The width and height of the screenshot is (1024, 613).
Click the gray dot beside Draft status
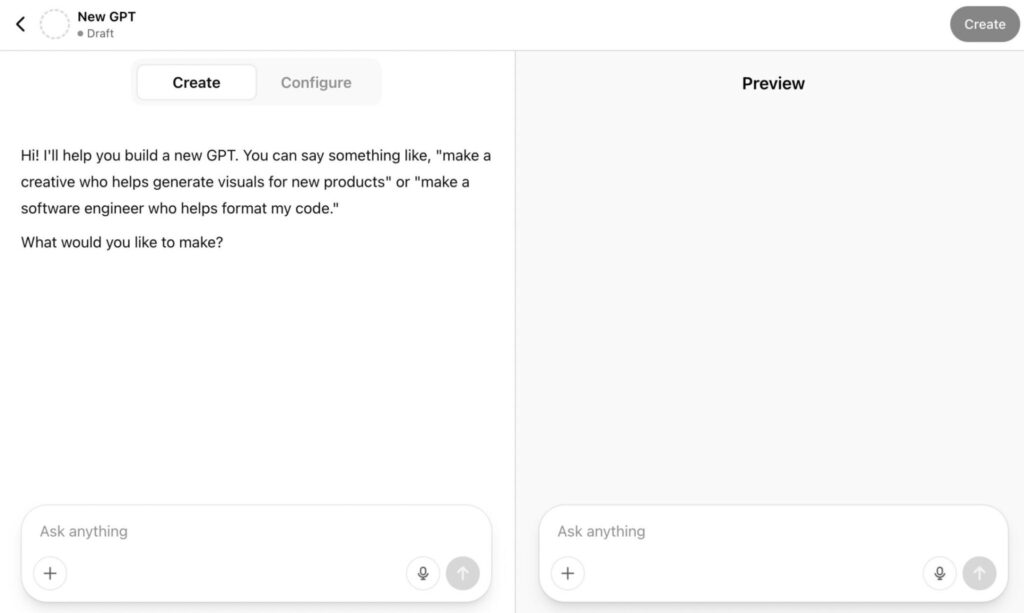pos(81,34)
